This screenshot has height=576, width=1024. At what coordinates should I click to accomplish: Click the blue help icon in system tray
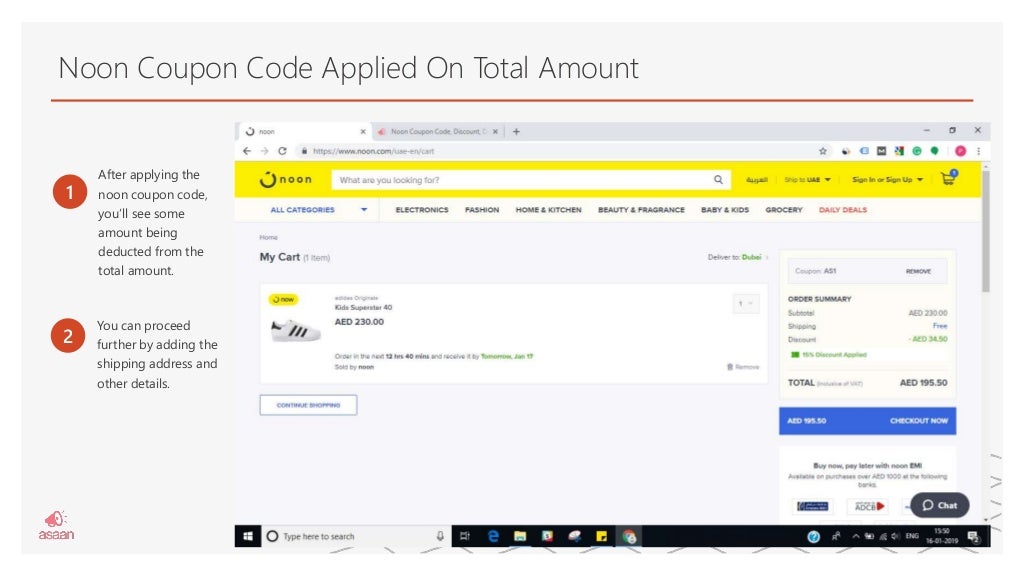point(814,537)
